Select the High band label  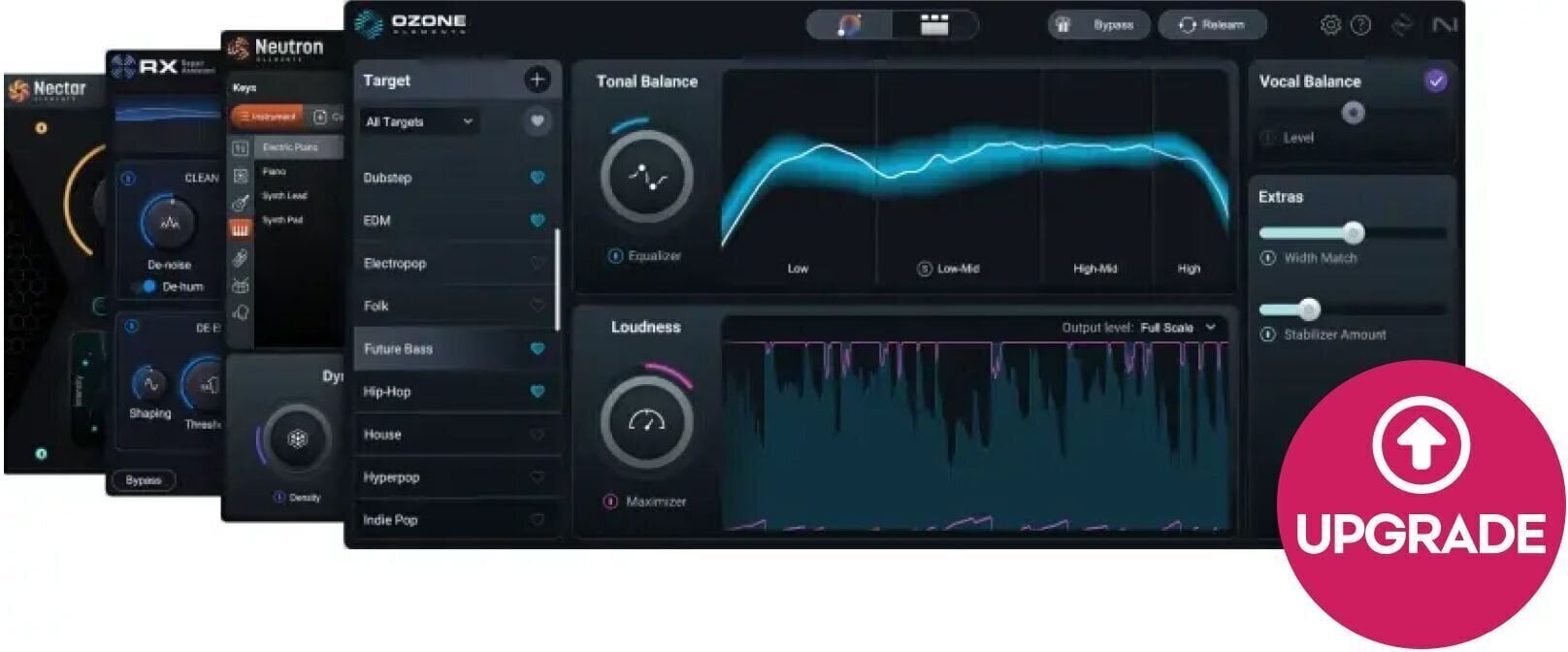pos(1189,269)
